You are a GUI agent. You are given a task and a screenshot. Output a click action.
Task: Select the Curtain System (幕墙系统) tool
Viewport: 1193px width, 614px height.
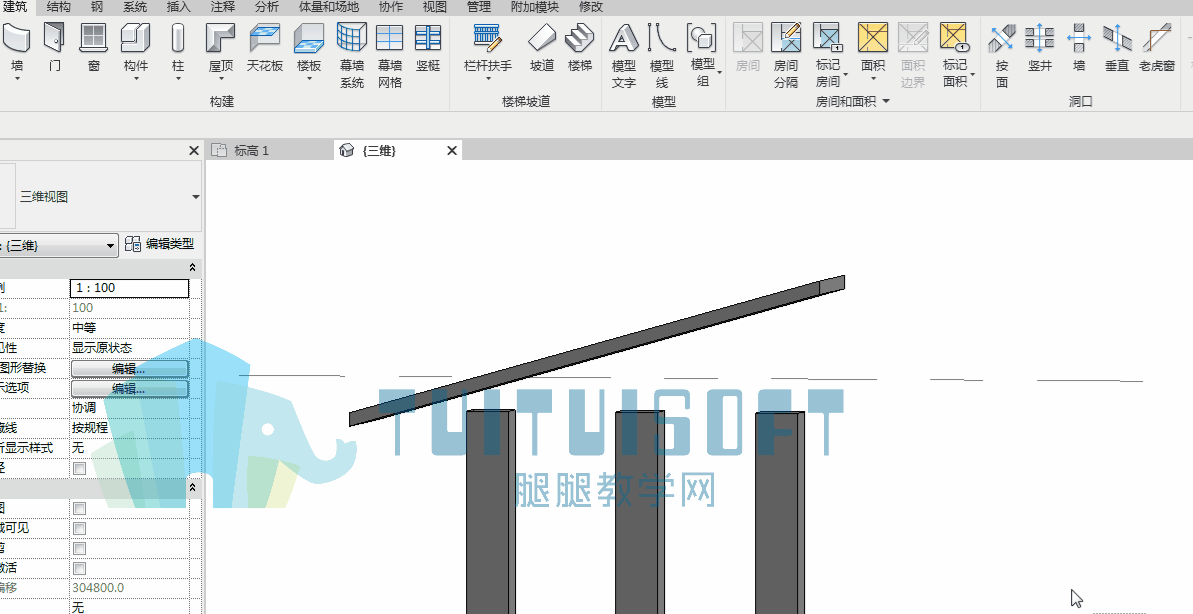352,55
